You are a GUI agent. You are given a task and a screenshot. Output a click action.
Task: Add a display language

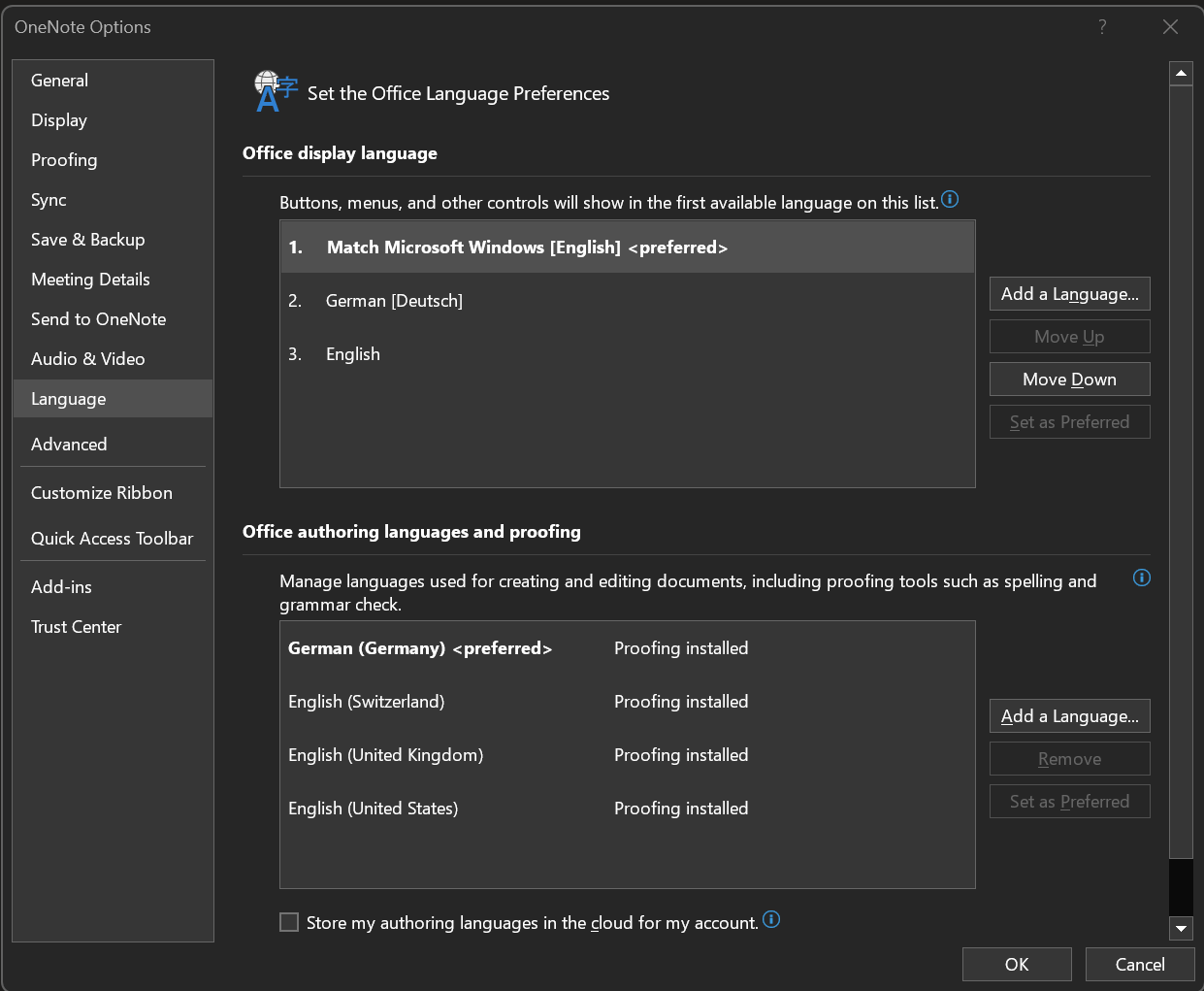coord(1069,294)
